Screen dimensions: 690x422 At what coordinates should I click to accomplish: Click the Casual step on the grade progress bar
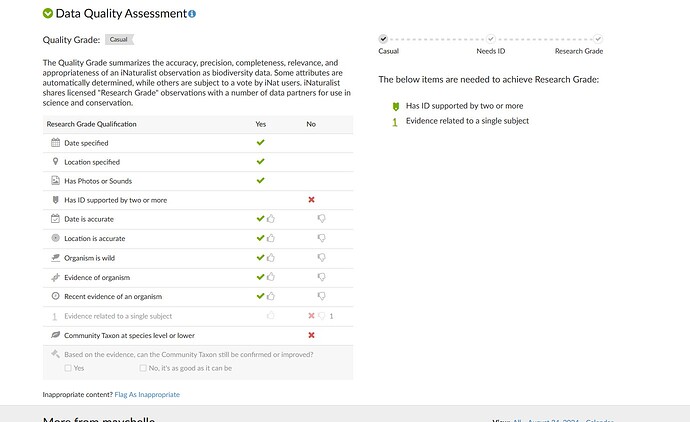pos(383,39)
